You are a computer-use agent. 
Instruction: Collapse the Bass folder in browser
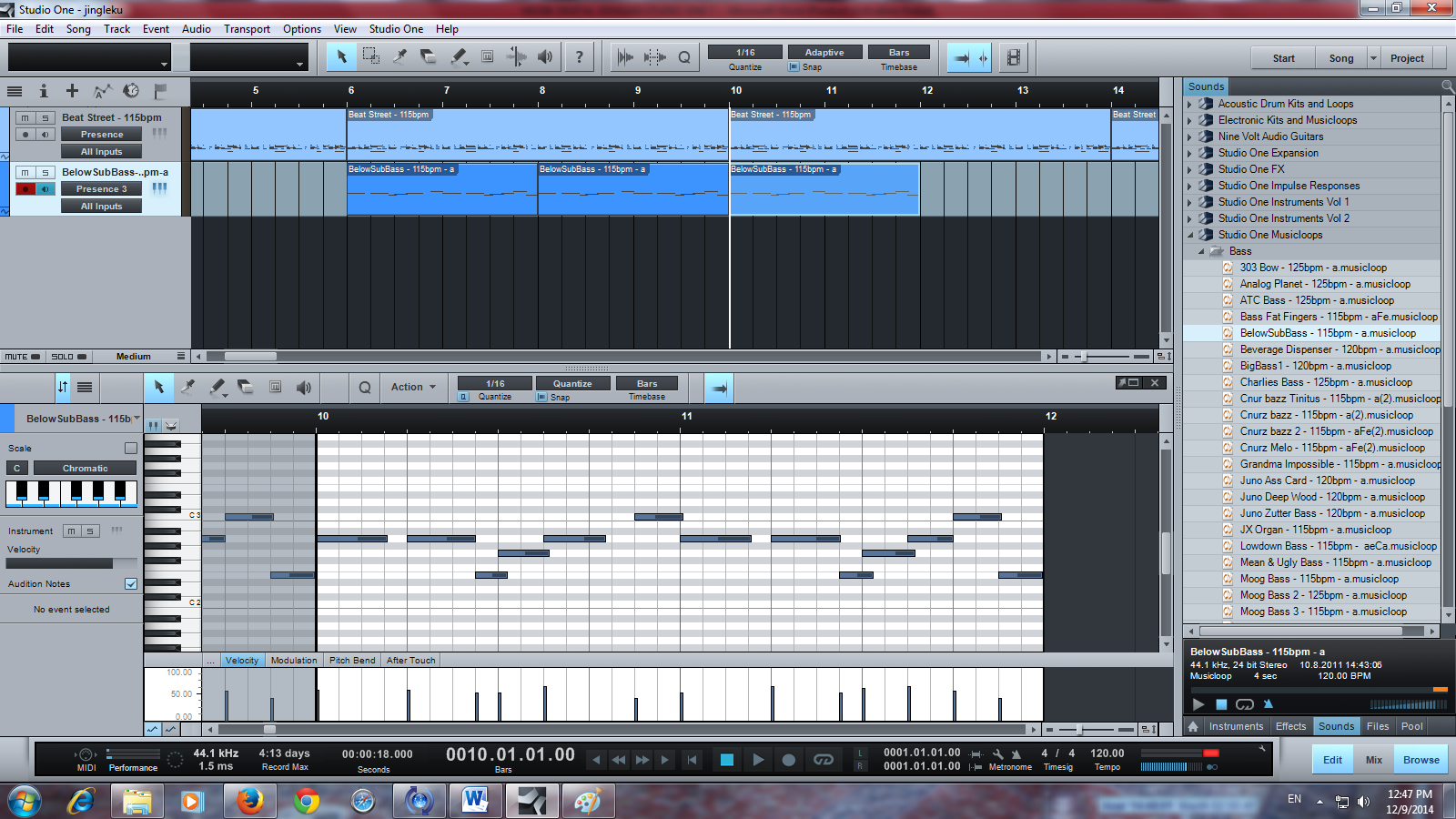pos(1201,251)
